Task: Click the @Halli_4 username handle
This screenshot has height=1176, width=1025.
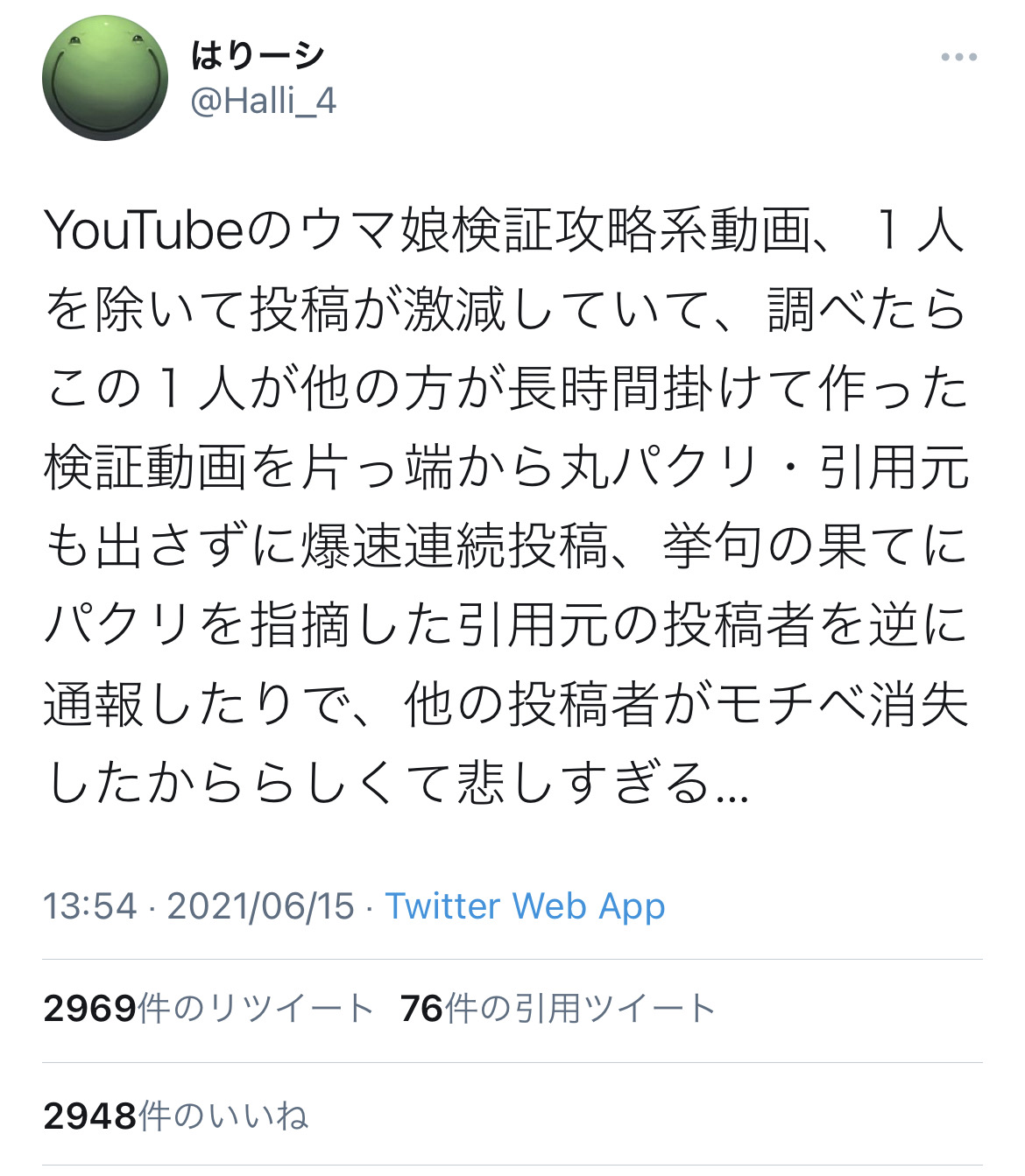Action: click(263, 102)
